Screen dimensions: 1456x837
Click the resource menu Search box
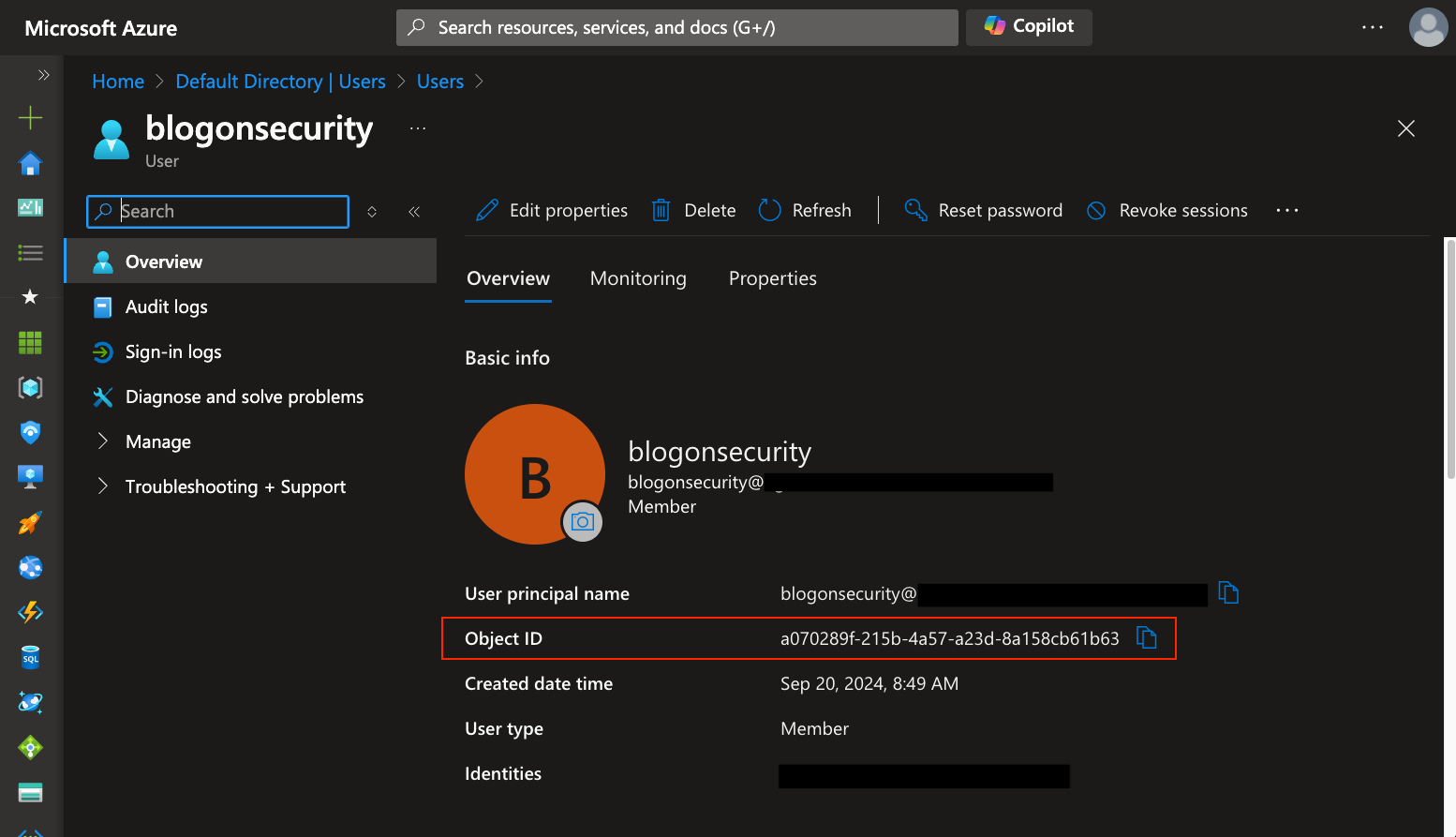pyautogui.click(x=217, y=212)
